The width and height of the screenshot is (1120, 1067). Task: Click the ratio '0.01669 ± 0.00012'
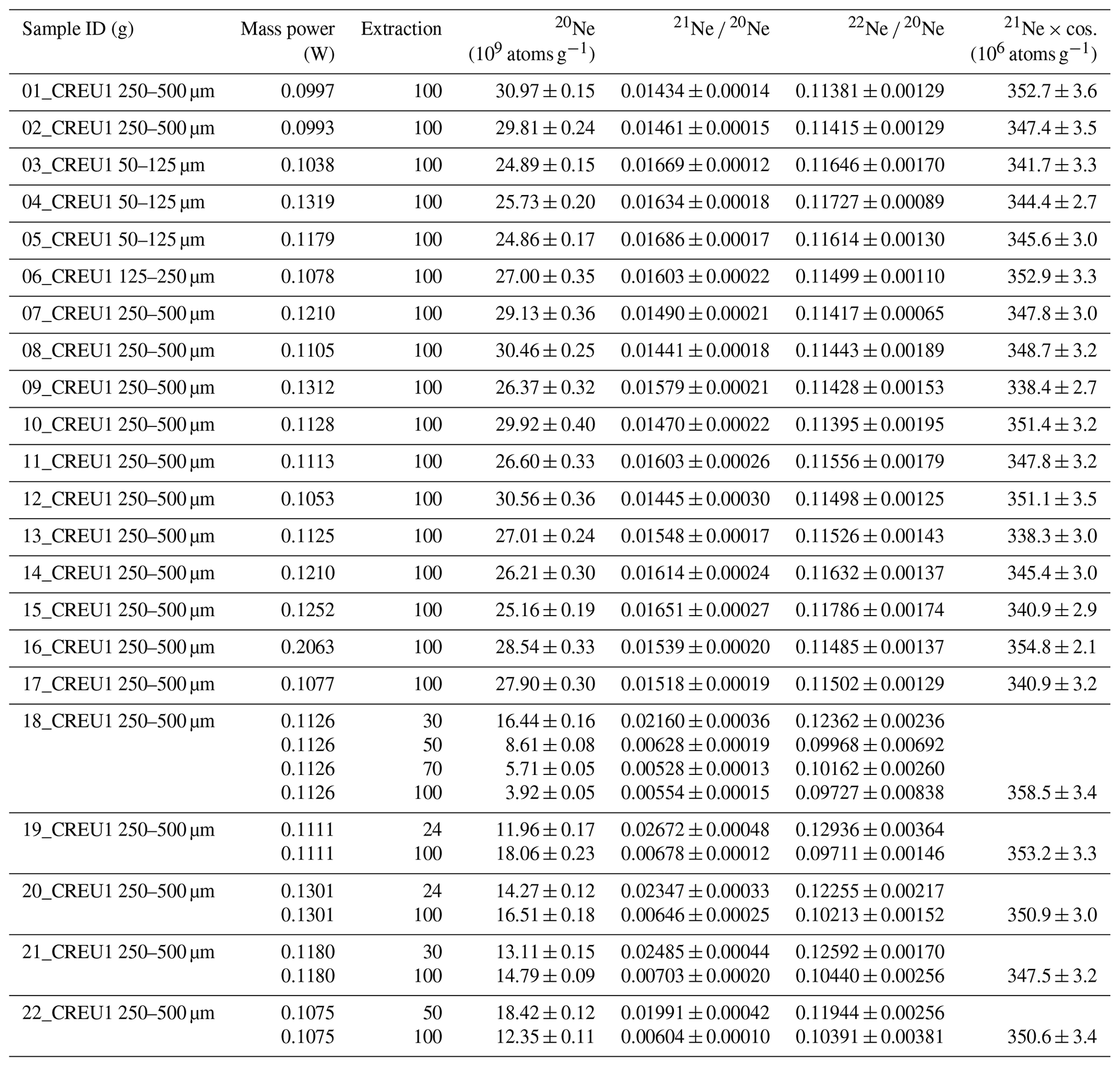pos(695,165)
